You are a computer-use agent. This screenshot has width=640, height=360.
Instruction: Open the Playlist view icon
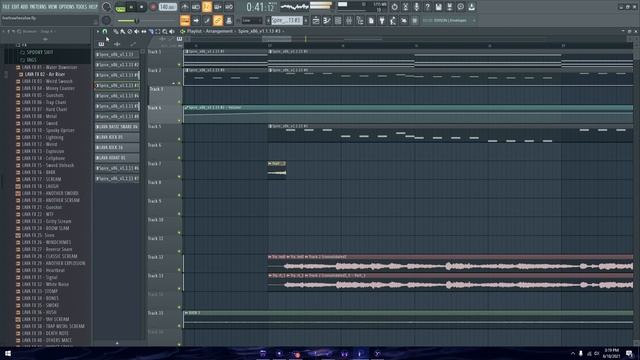point(316,20)
